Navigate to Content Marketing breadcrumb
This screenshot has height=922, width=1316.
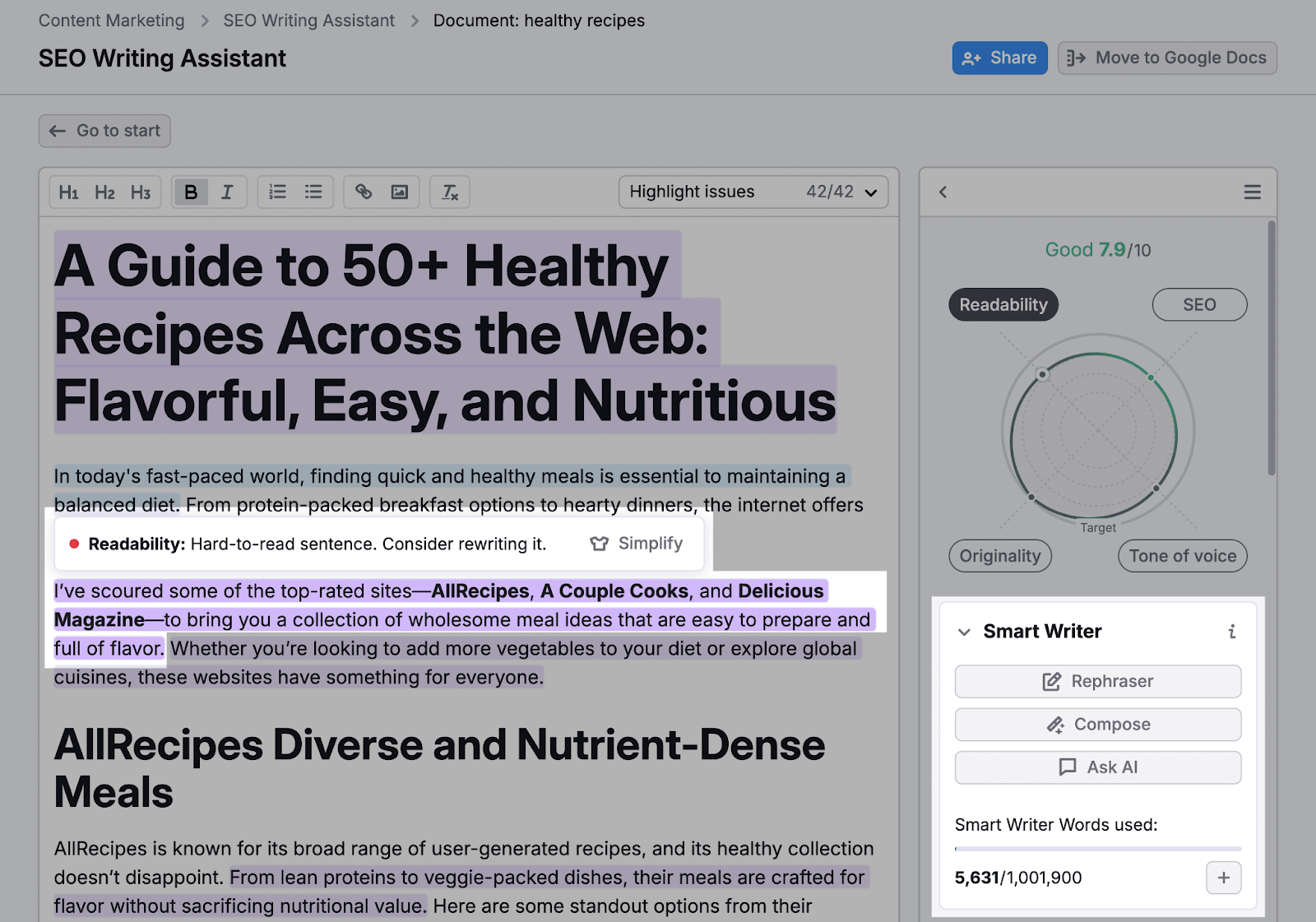click(110, 20)
